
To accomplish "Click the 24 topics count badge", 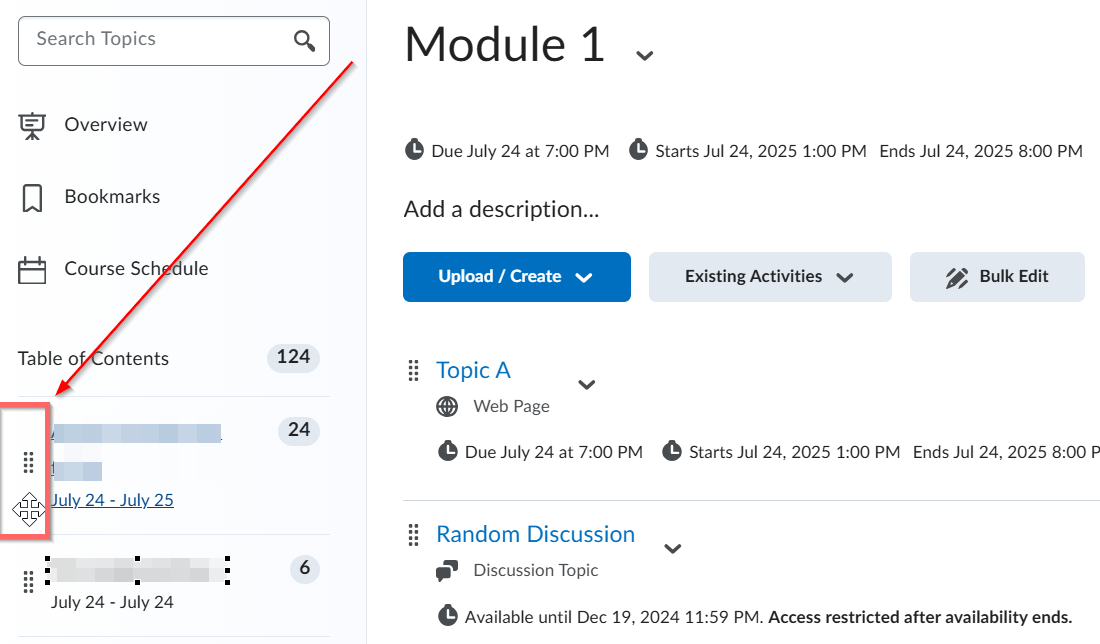I will [299, 430].
